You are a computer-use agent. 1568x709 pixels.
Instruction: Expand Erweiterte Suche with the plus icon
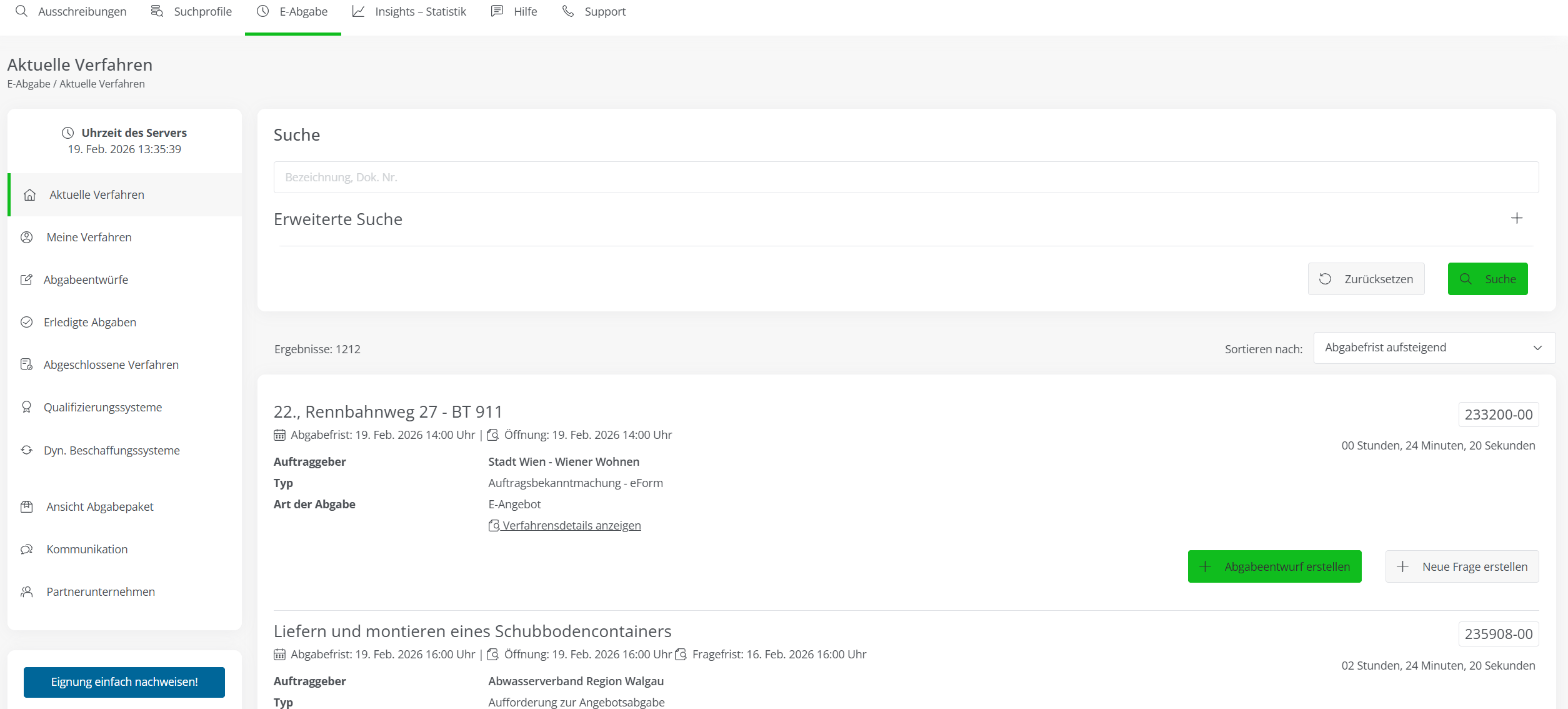[1516, 218]
